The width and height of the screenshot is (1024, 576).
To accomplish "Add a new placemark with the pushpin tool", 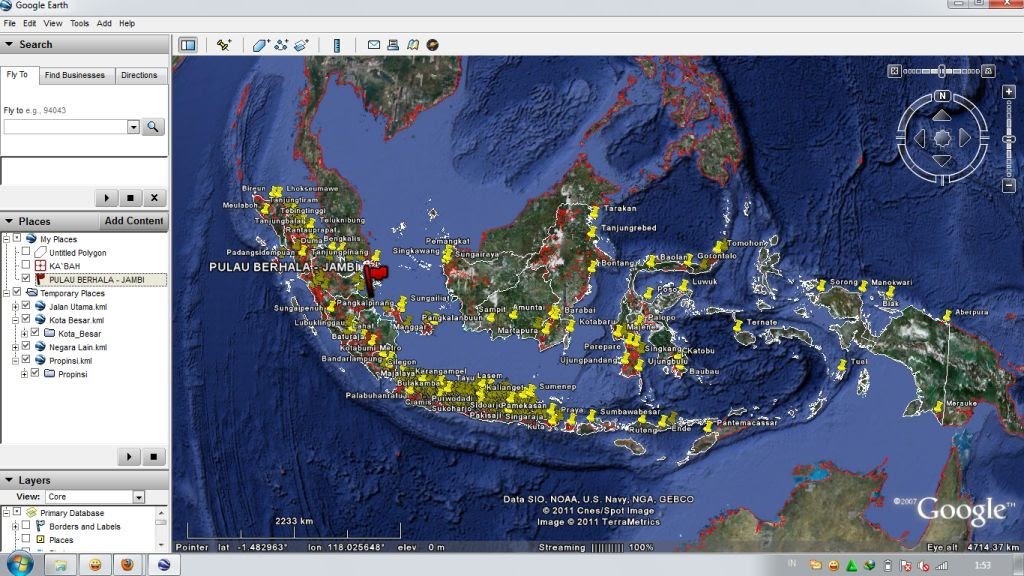I will click(224, 45).
